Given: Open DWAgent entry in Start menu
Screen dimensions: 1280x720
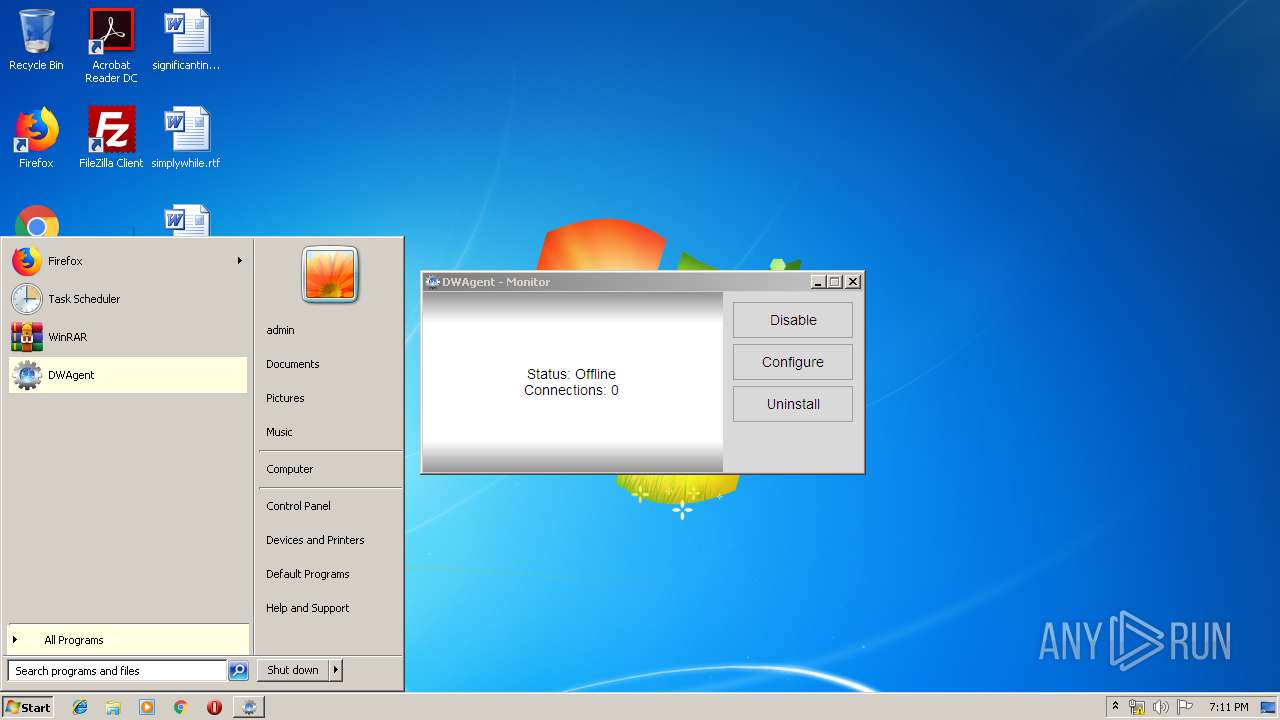Looking at the screenshot, I should click(x=128, y=375).
